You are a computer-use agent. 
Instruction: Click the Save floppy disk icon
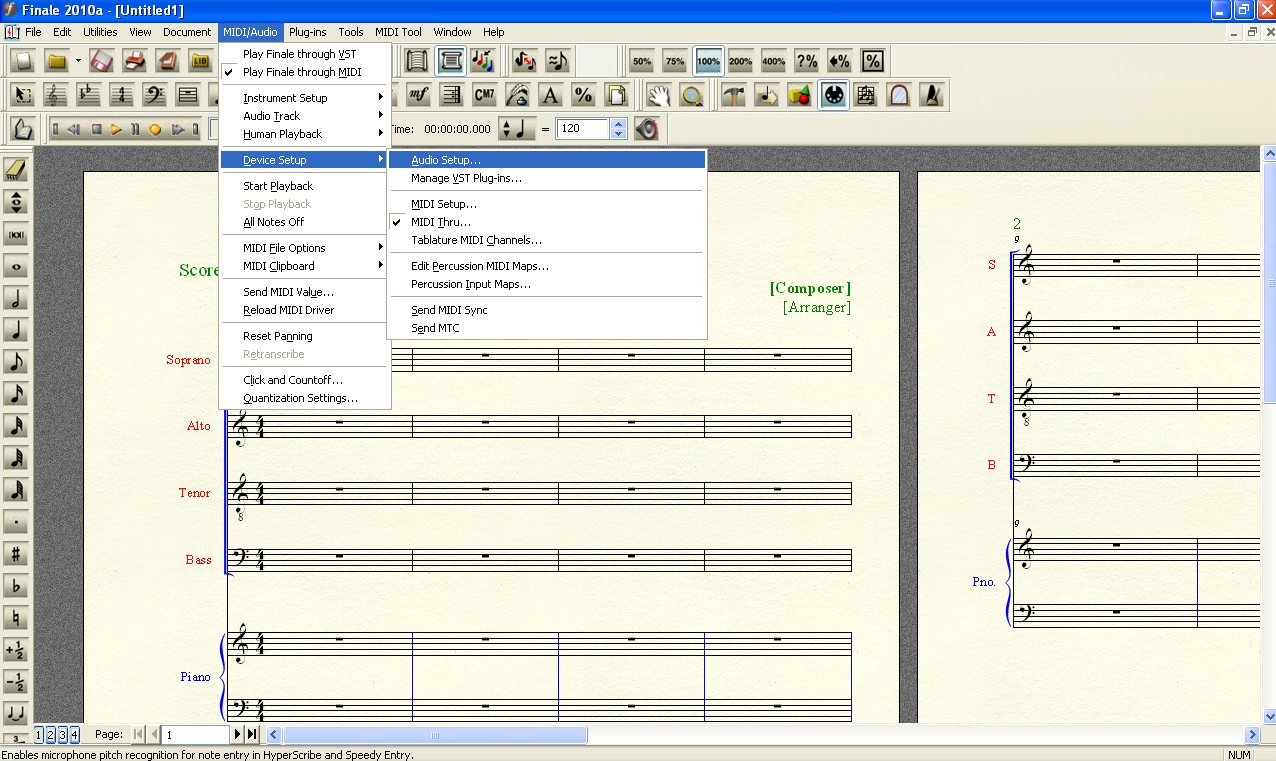(101, 62)
